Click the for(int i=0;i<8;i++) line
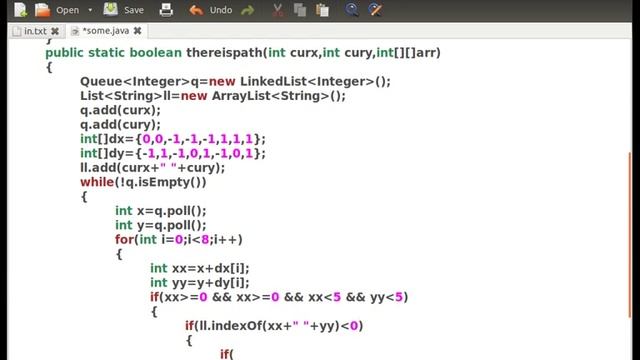The width and height of the screenshot is (640, 360). [179, 240]
